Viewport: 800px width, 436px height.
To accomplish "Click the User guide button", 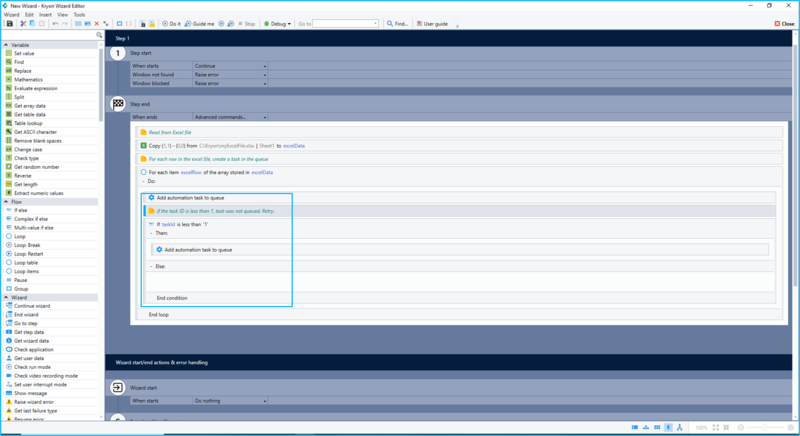I will click(432, 22).
